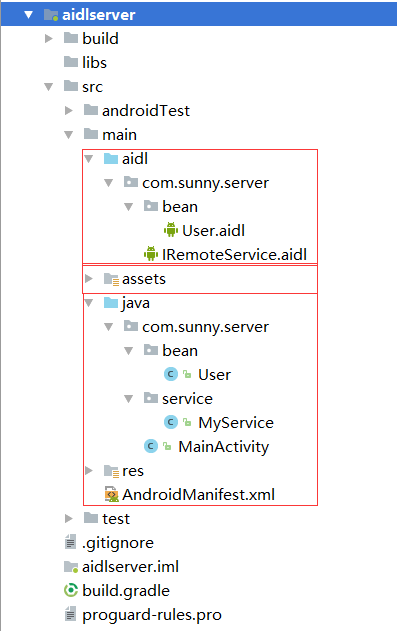
Task: Collapse the java folder arrow
Action: [89, 303]
